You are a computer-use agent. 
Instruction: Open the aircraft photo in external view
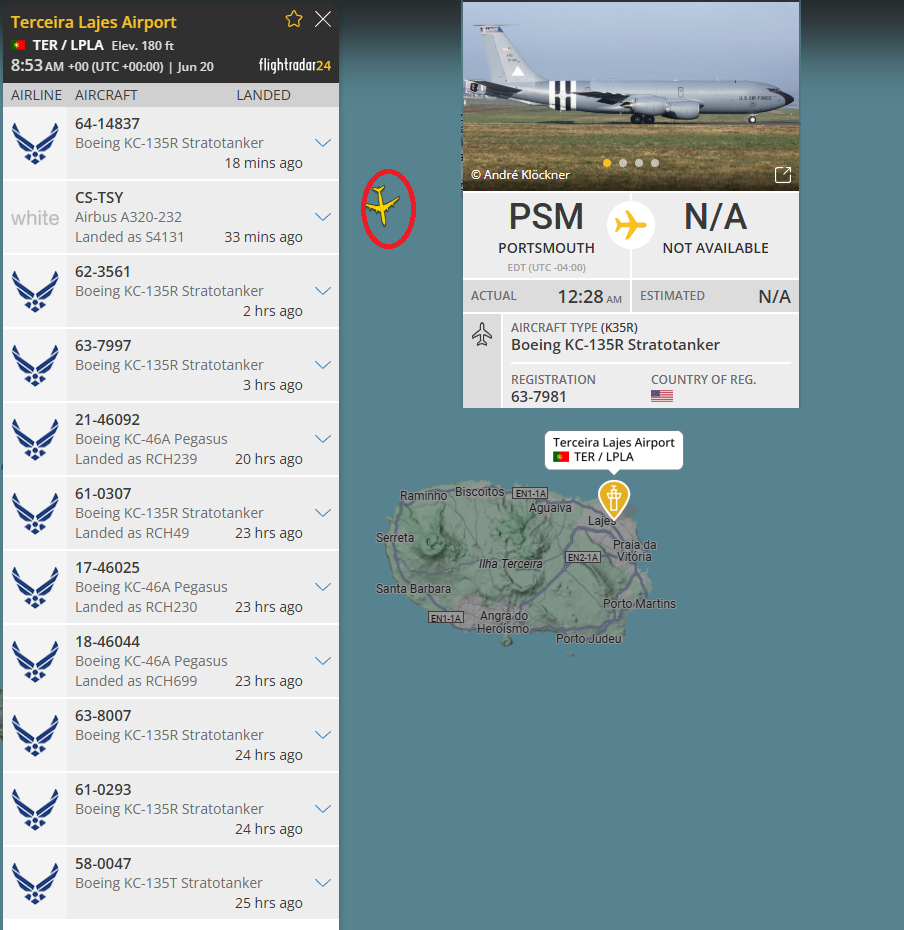[783, 174]
